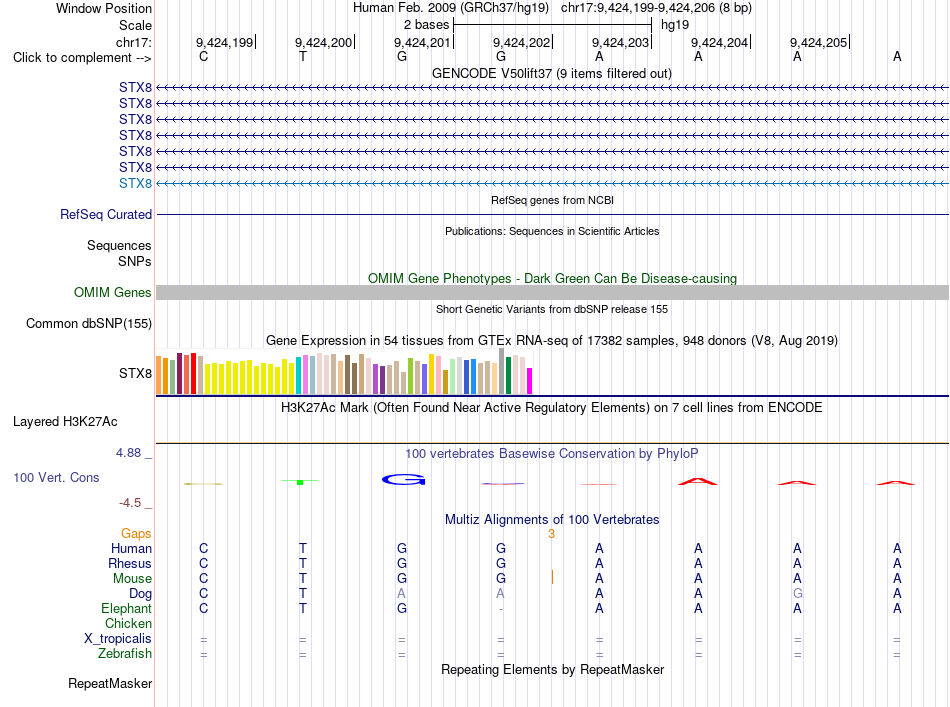Click the reference base C in the ruler row
Screen dimensions: 950x707
[204, 56]
